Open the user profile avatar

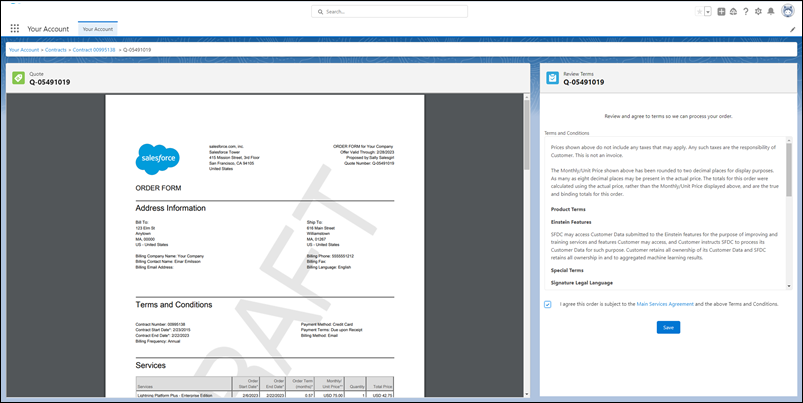(788, 11)
